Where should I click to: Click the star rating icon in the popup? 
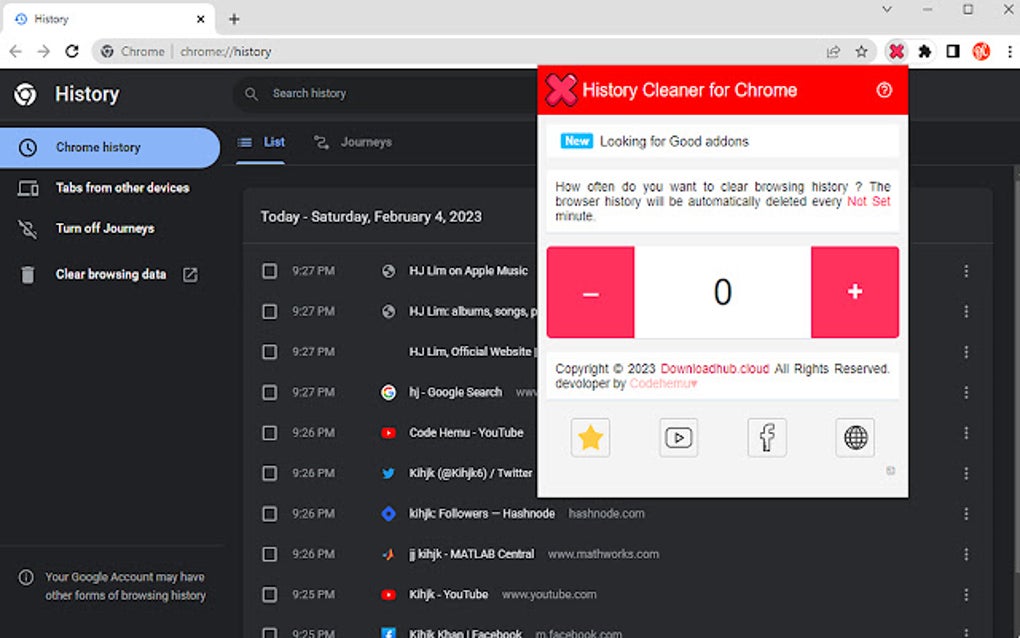590,437
